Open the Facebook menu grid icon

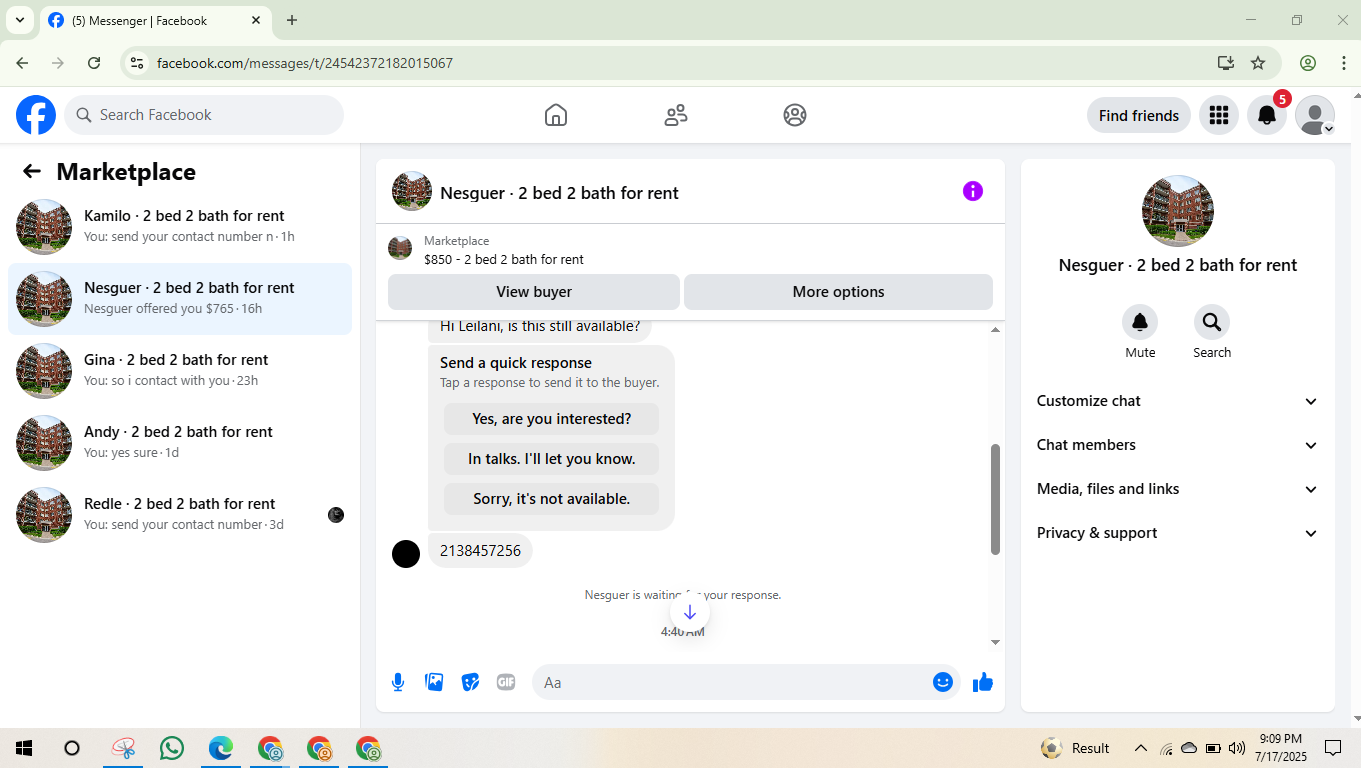coord(1219,115)
